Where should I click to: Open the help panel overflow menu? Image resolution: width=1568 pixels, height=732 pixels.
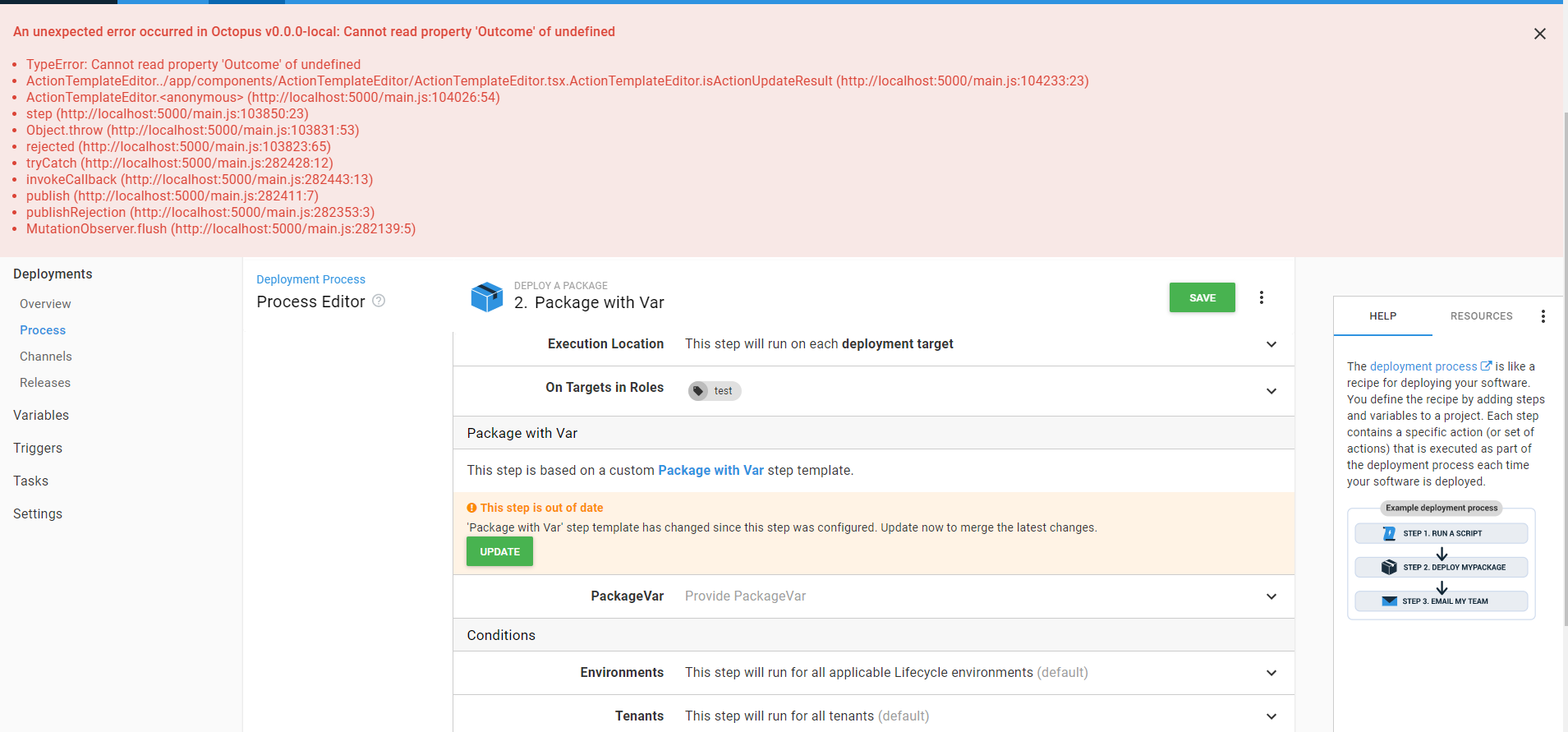[x=1543, y=316]
